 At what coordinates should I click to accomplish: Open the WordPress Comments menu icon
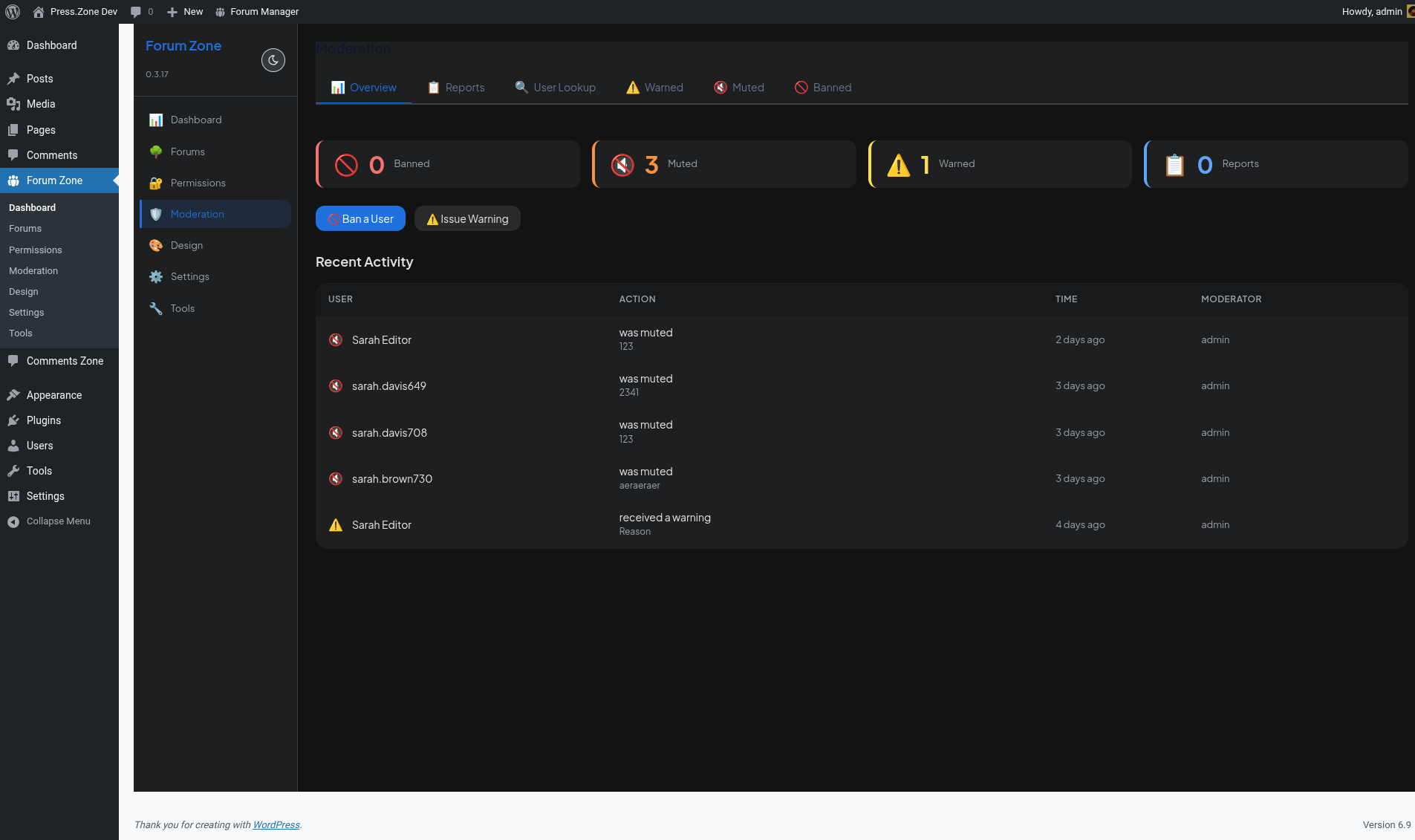(x=13, y=155)
